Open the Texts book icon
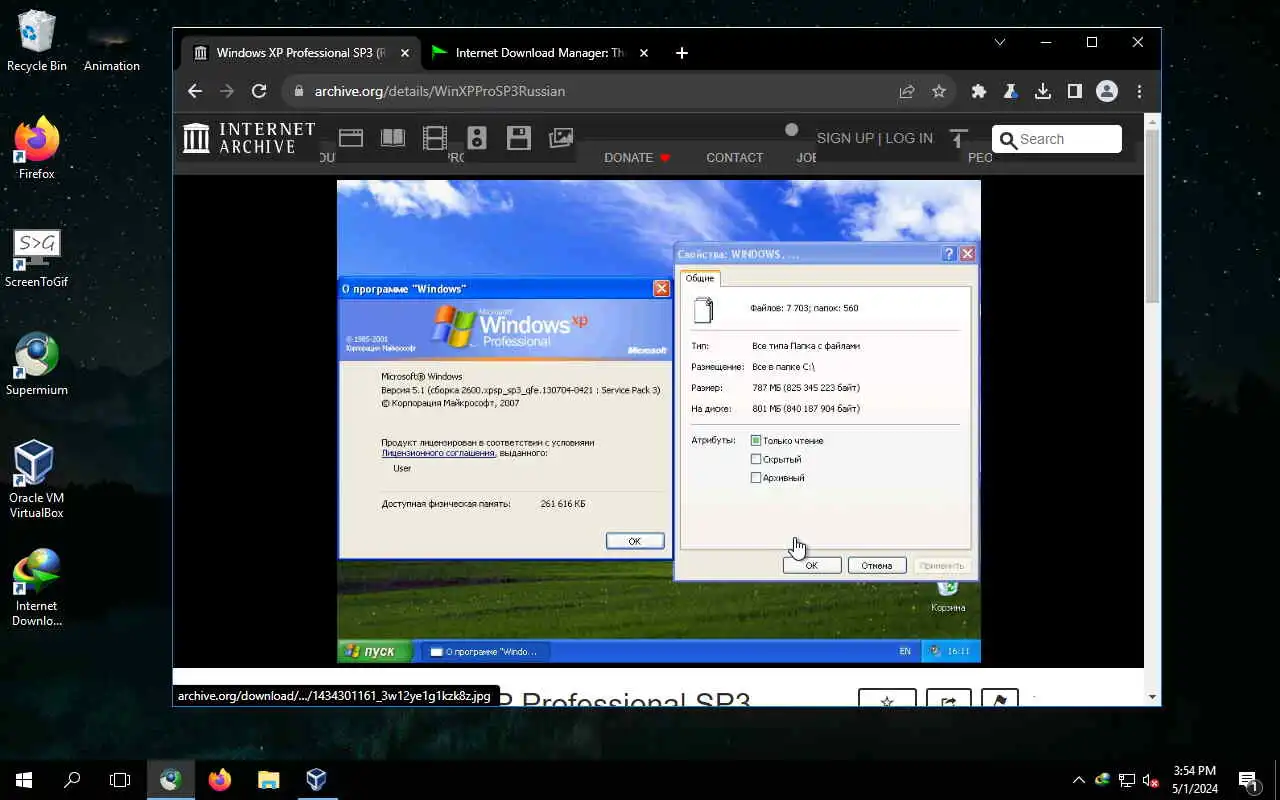Screen dimensions: 1280x800 (x=393, y=138)
